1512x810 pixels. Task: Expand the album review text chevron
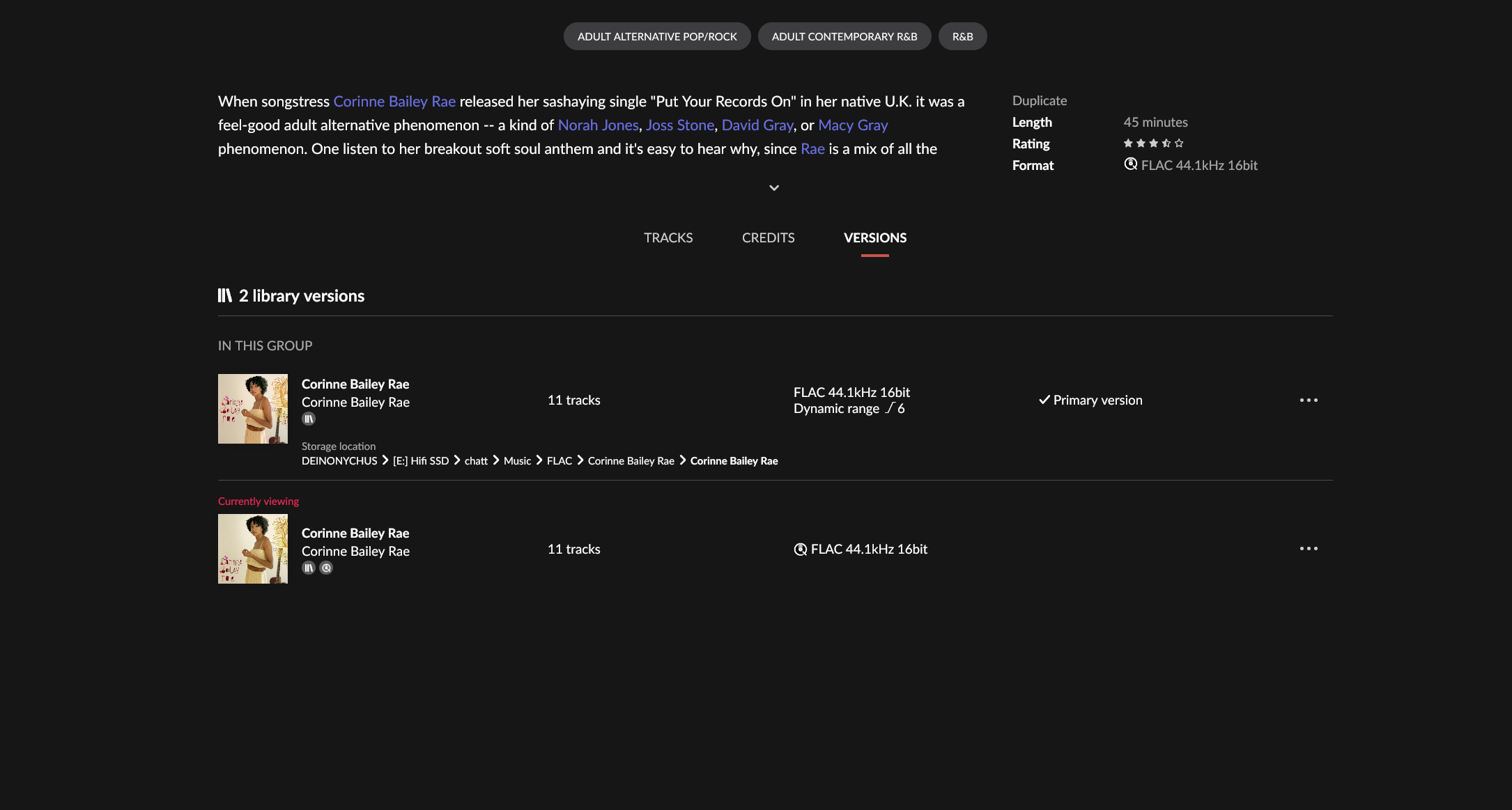tap(774, 188)
